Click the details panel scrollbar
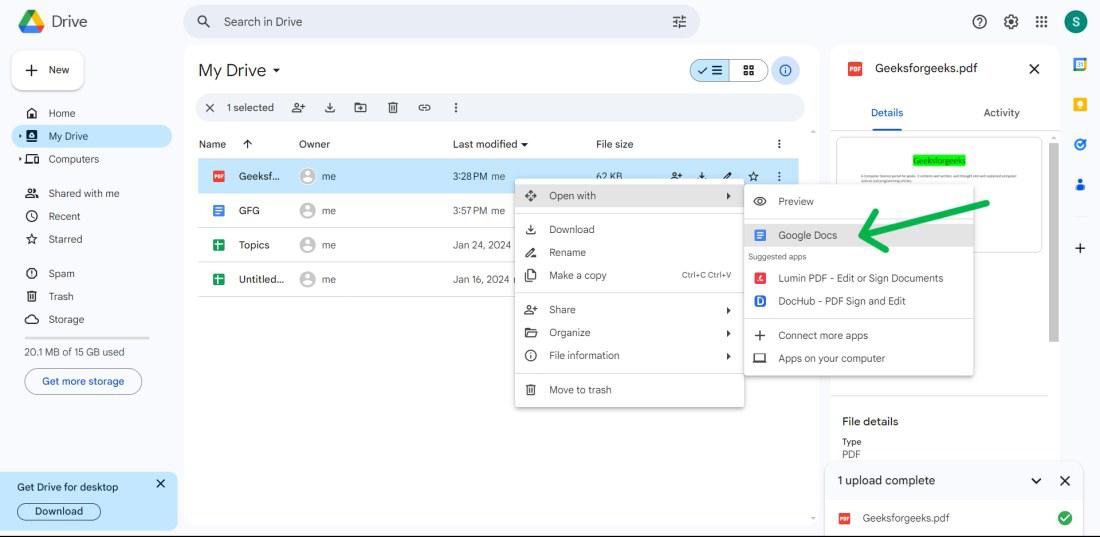1100x537 pixels. click(x=1053, y=242)
